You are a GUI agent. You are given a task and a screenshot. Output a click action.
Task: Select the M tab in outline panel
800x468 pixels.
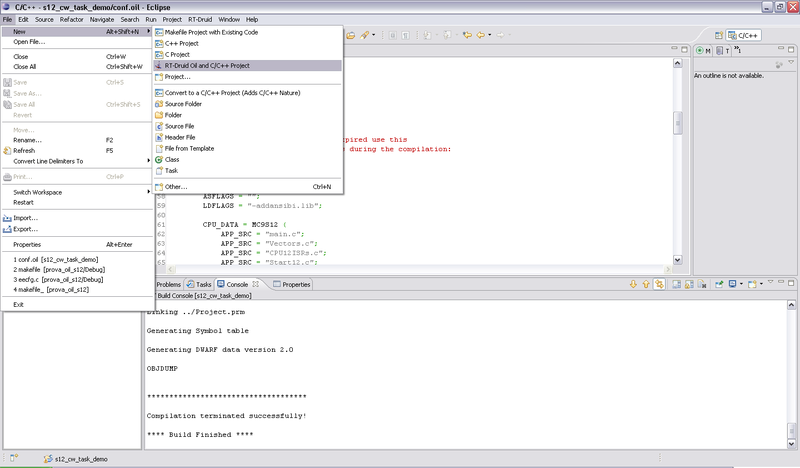coord(704,51)
